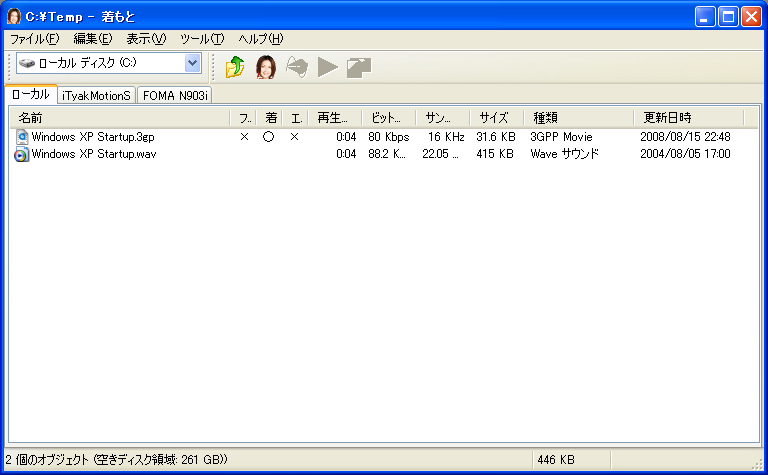Sort by the サイズ column header
The image size is (768, 475).
495,118
